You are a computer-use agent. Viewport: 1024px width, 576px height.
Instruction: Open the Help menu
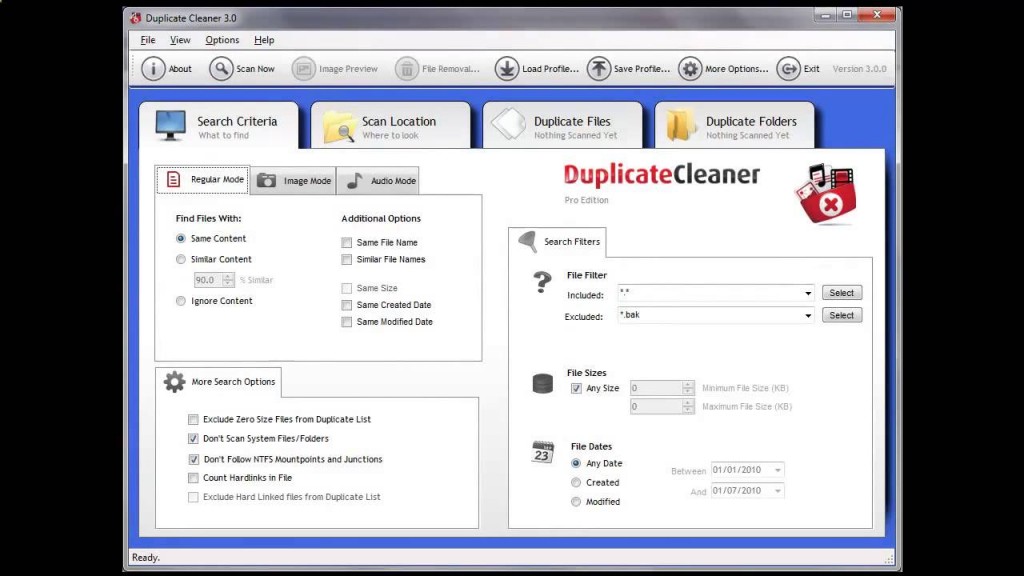[x=264, y=40]
